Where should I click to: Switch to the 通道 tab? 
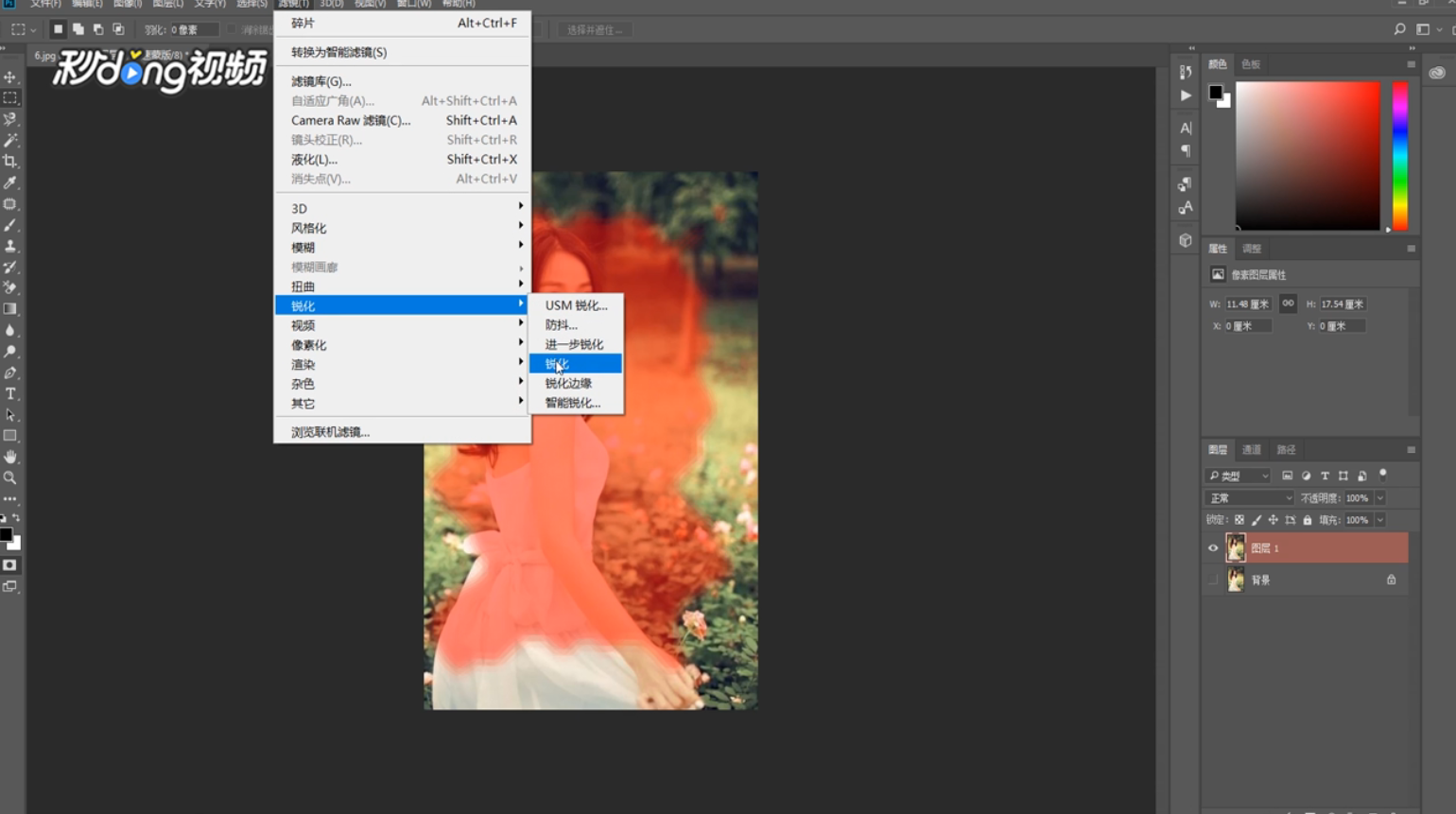[x=1252, y=450]
